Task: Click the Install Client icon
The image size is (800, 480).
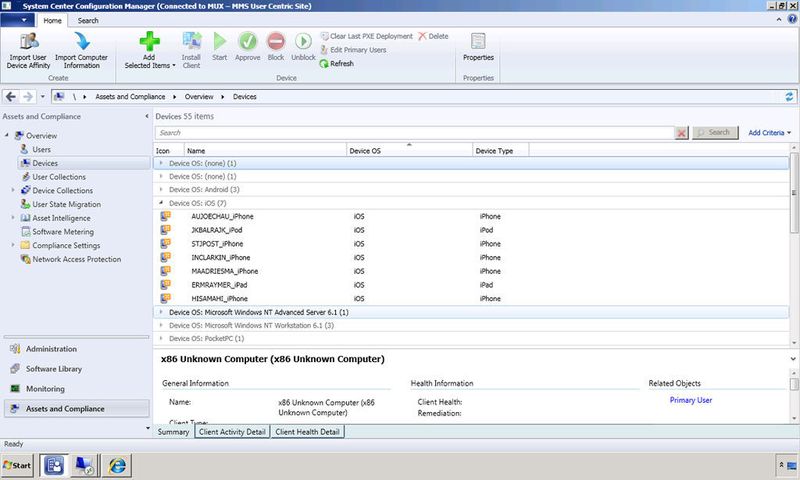Action: (191, 41)
